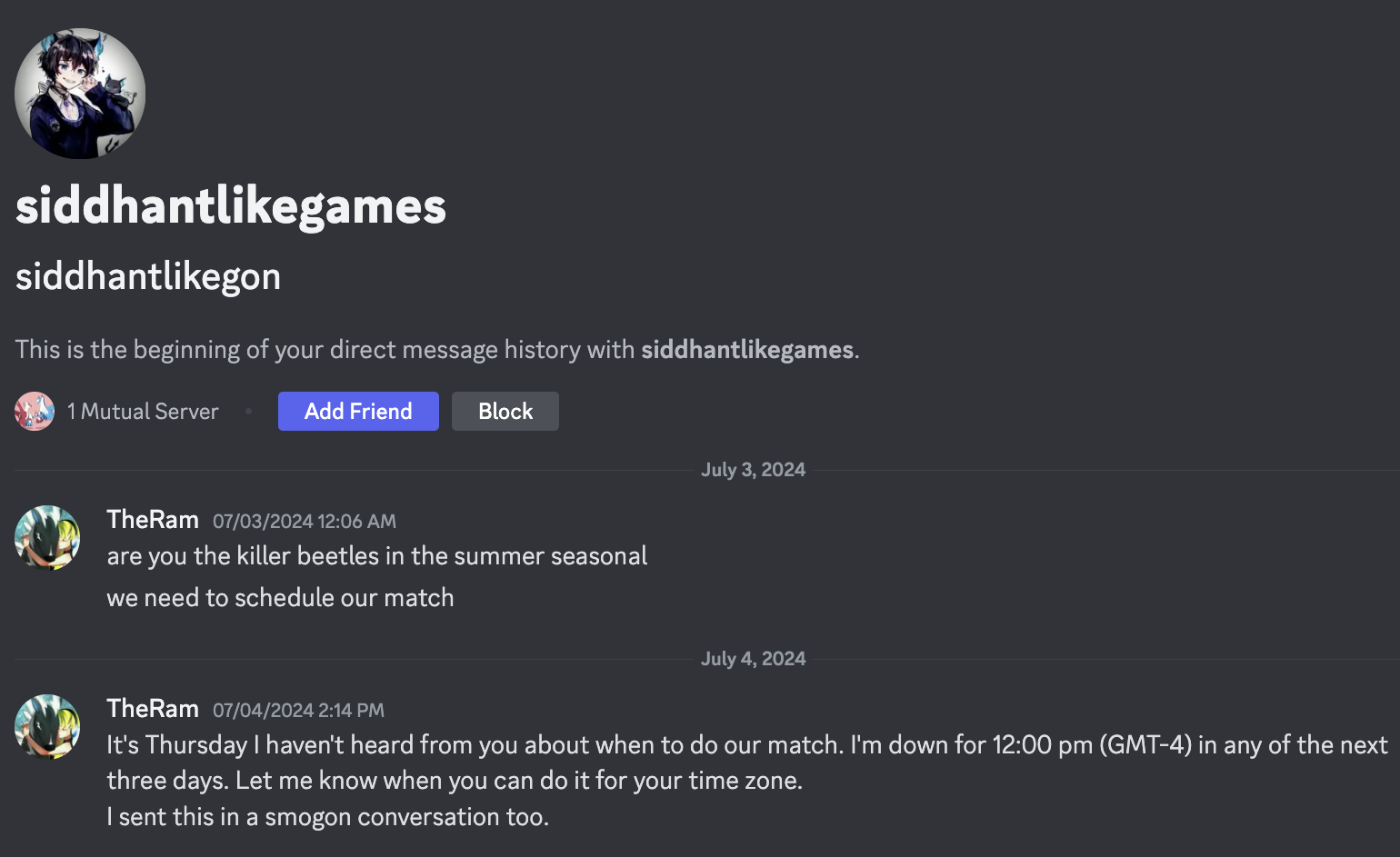Click the TheRam username on the 2:14 PM message
This screenshot has height=857, width=1400.
153,709
